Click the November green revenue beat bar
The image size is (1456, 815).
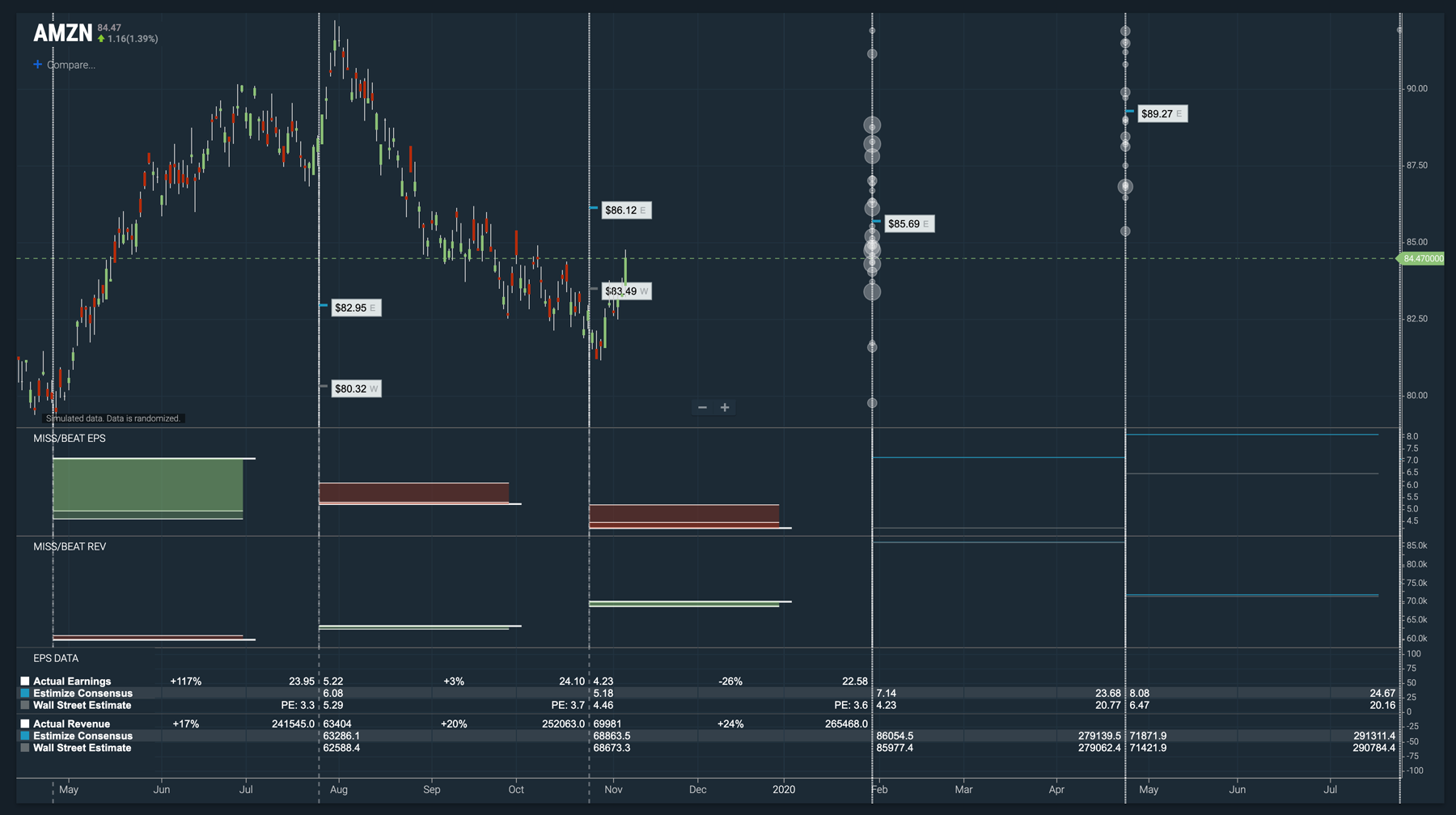tap(684, 604)
